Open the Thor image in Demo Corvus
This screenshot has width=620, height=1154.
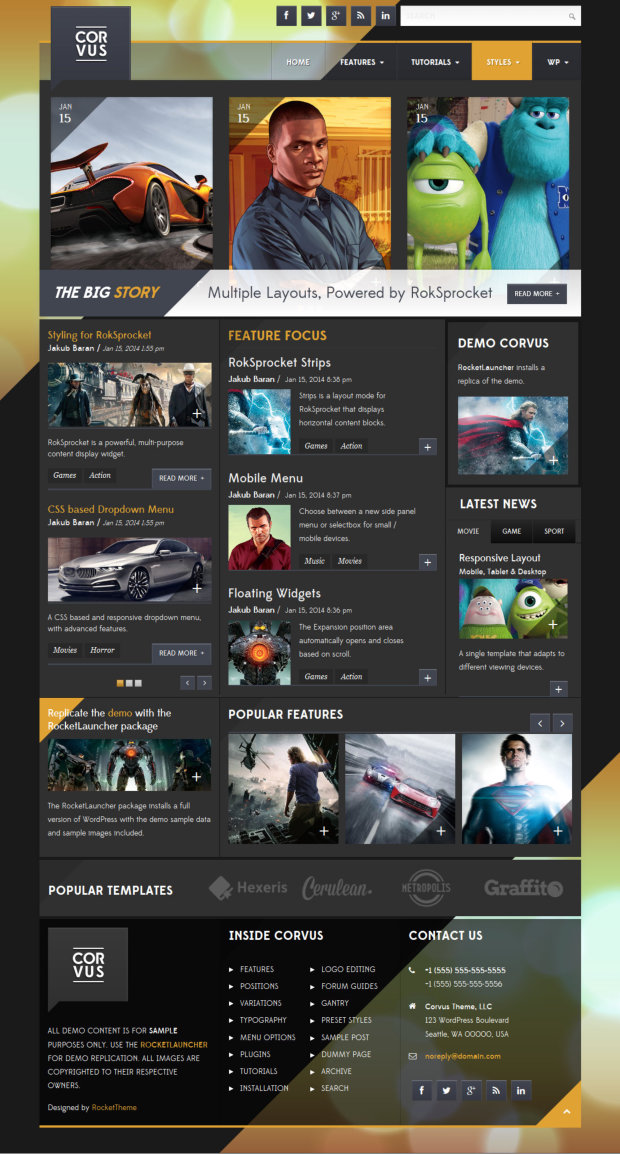tap(512, 436)
